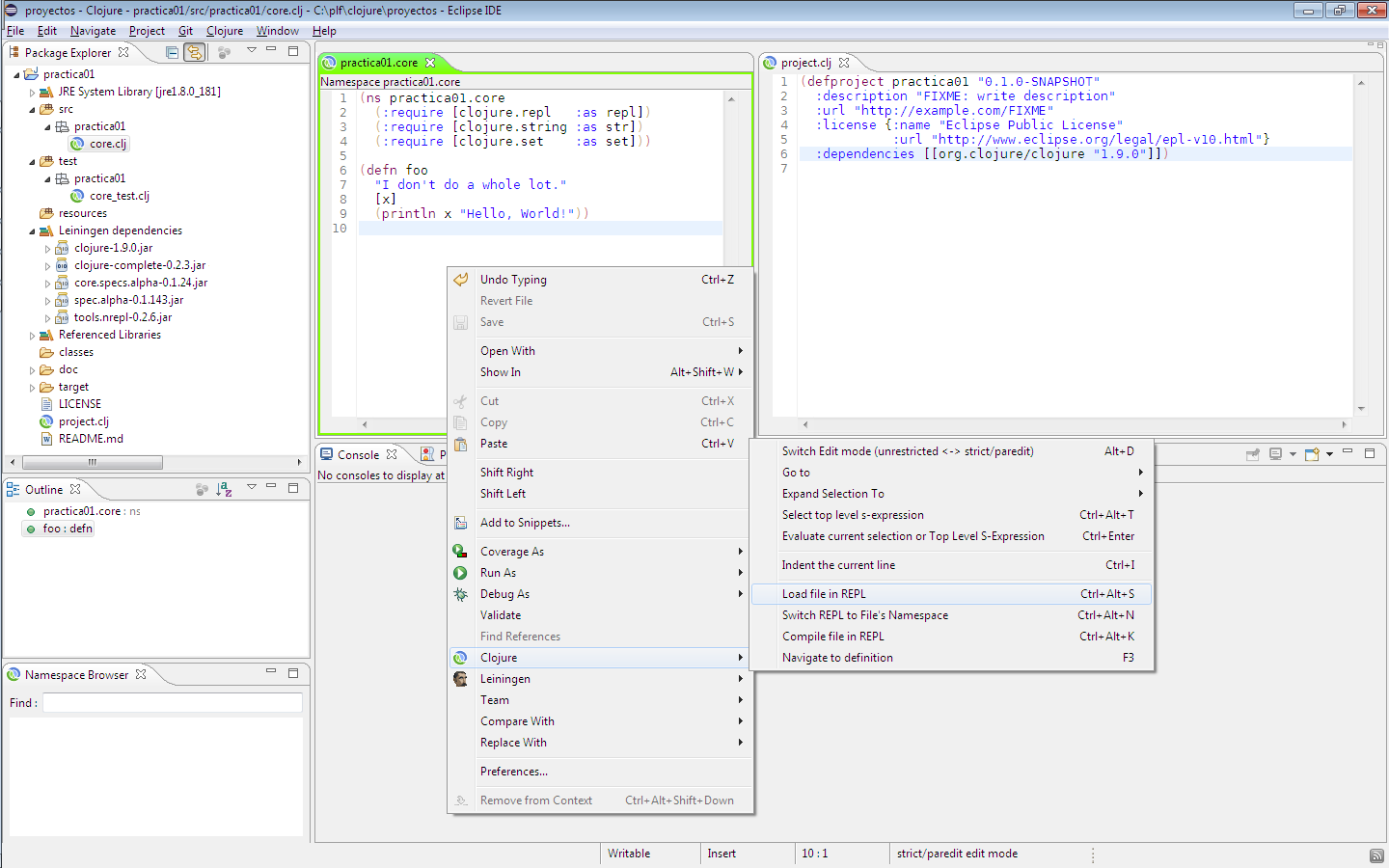This screenshot has height=868, width=1389.
Task: Expand the target folder node
Action: click(x=32, y=388)
